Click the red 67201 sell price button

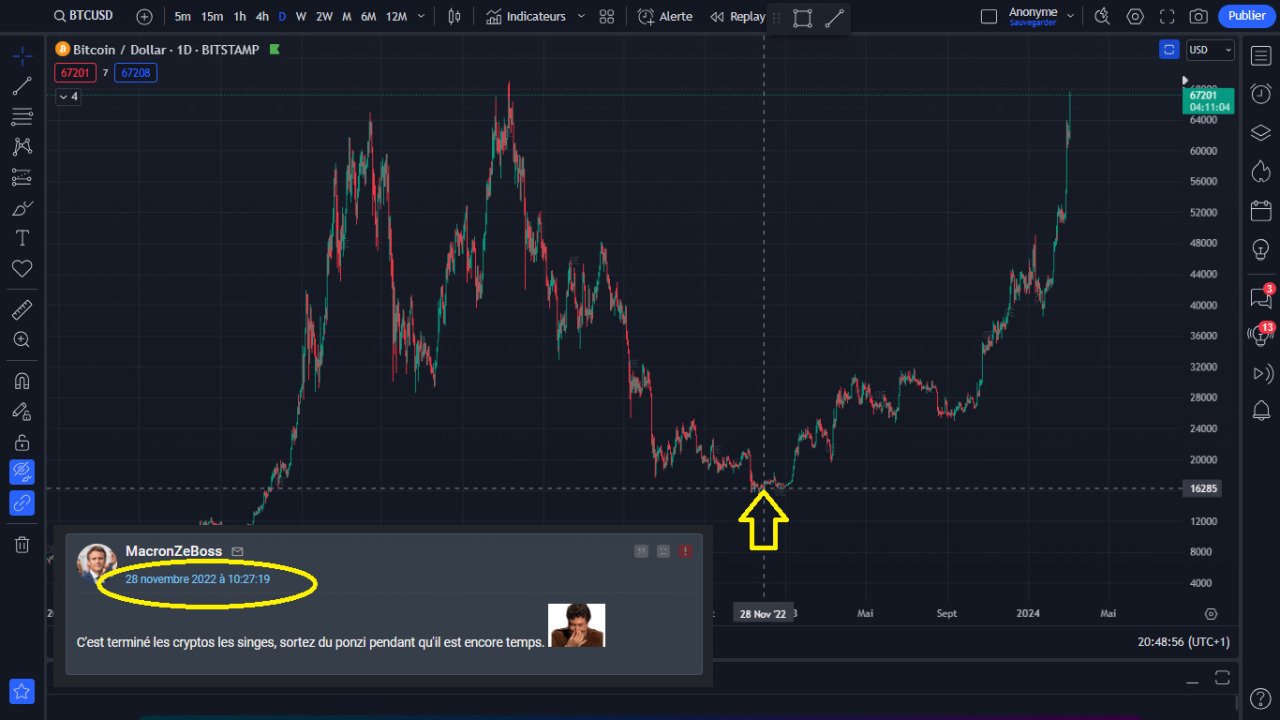[77, 73]
